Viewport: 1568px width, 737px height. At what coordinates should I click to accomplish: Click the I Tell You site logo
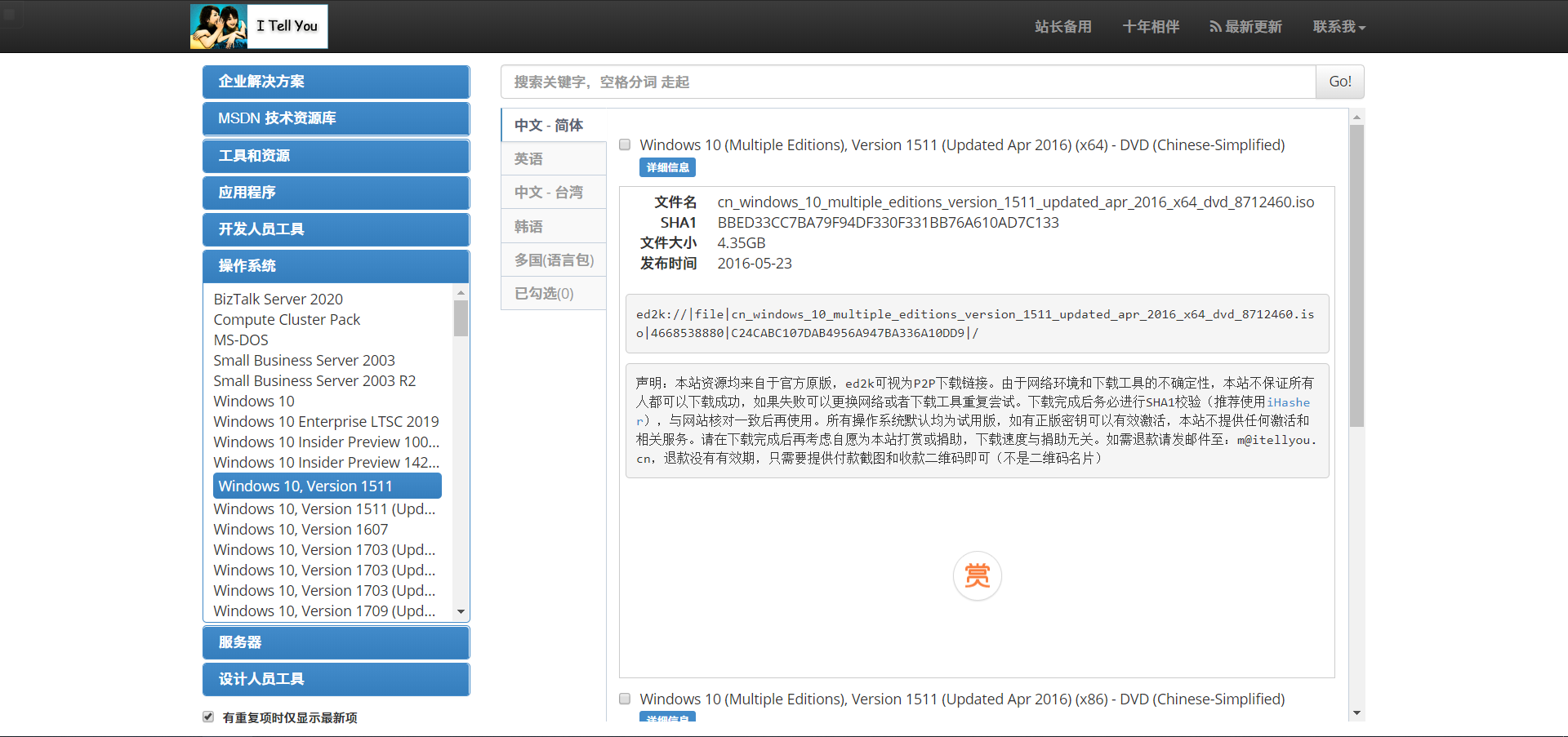(x=259, y=26)
